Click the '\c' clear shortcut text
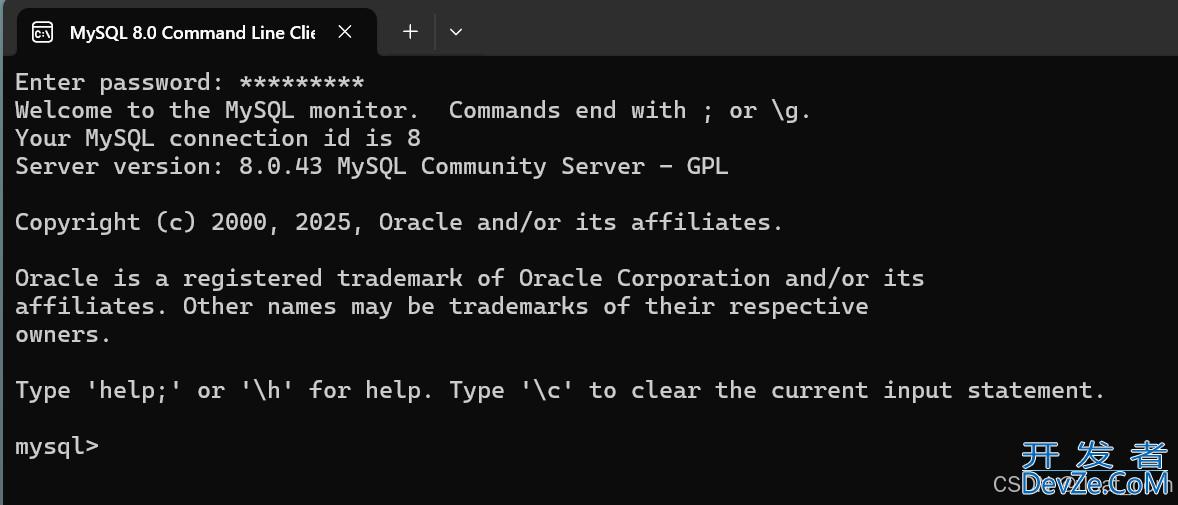1178x505 pixels. [x=546, y=390]
